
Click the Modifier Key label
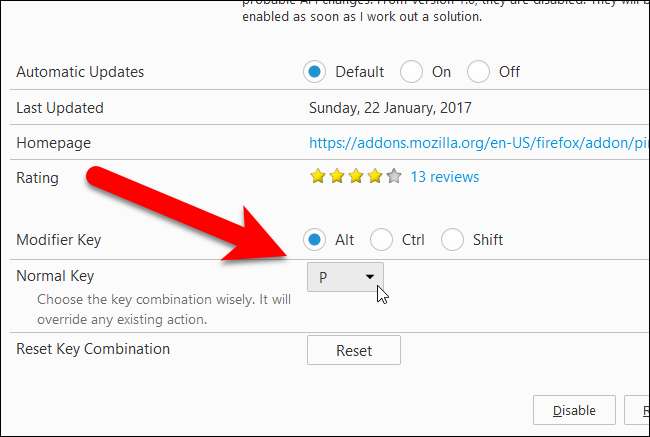click(x=58, y=240)
